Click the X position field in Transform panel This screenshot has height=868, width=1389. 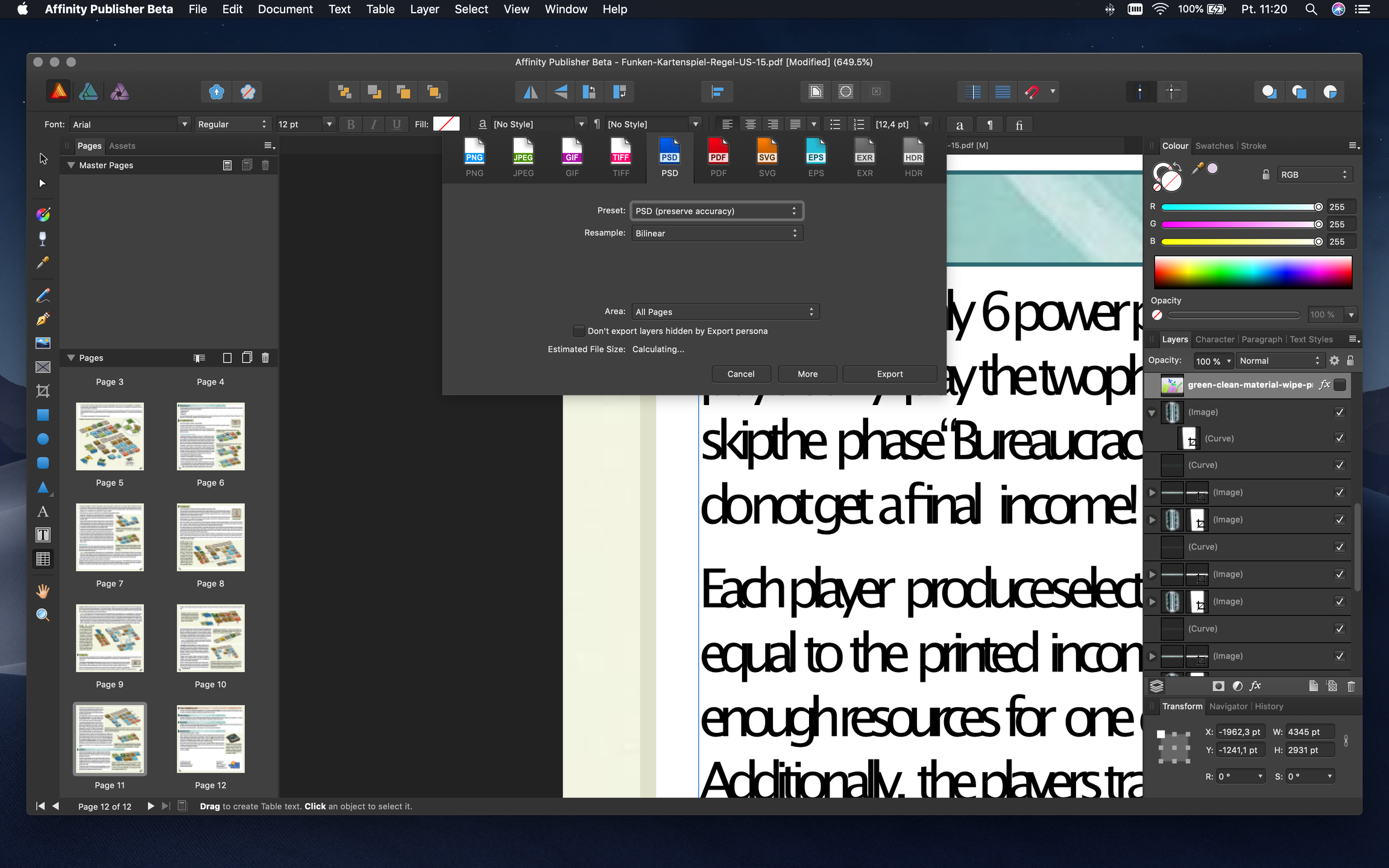pos(1240,732)
